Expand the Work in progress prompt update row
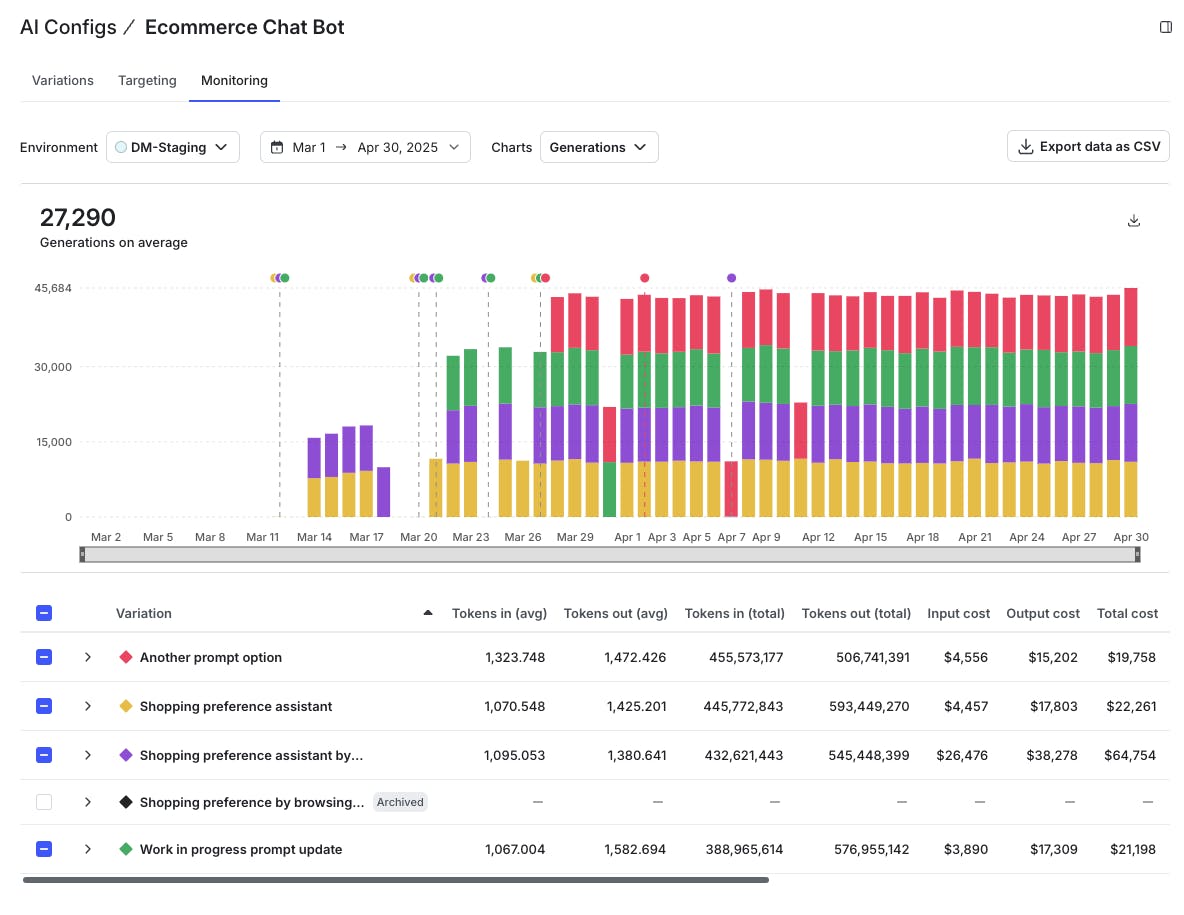 click(88, 849)
